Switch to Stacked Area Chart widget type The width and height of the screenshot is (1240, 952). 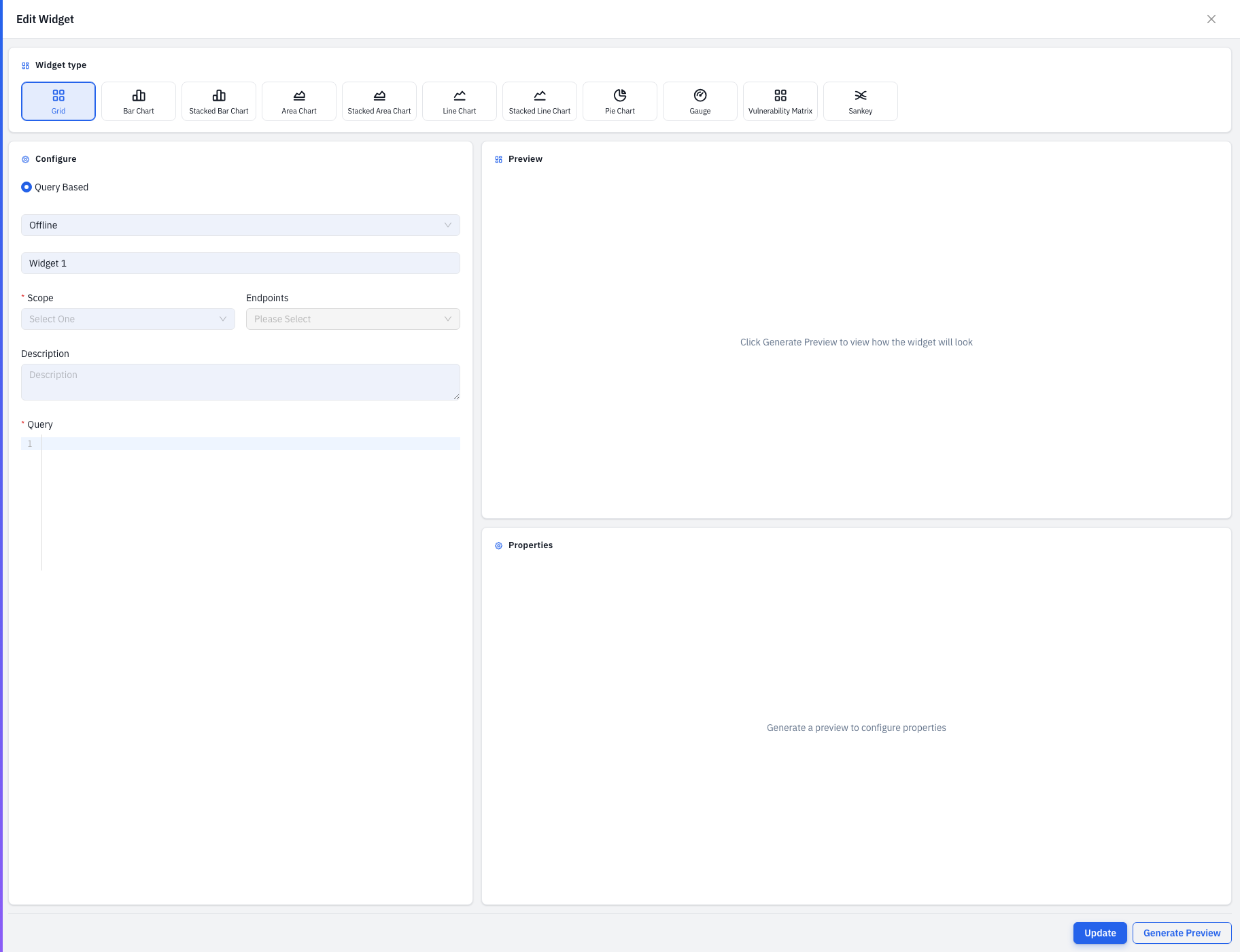379,101
